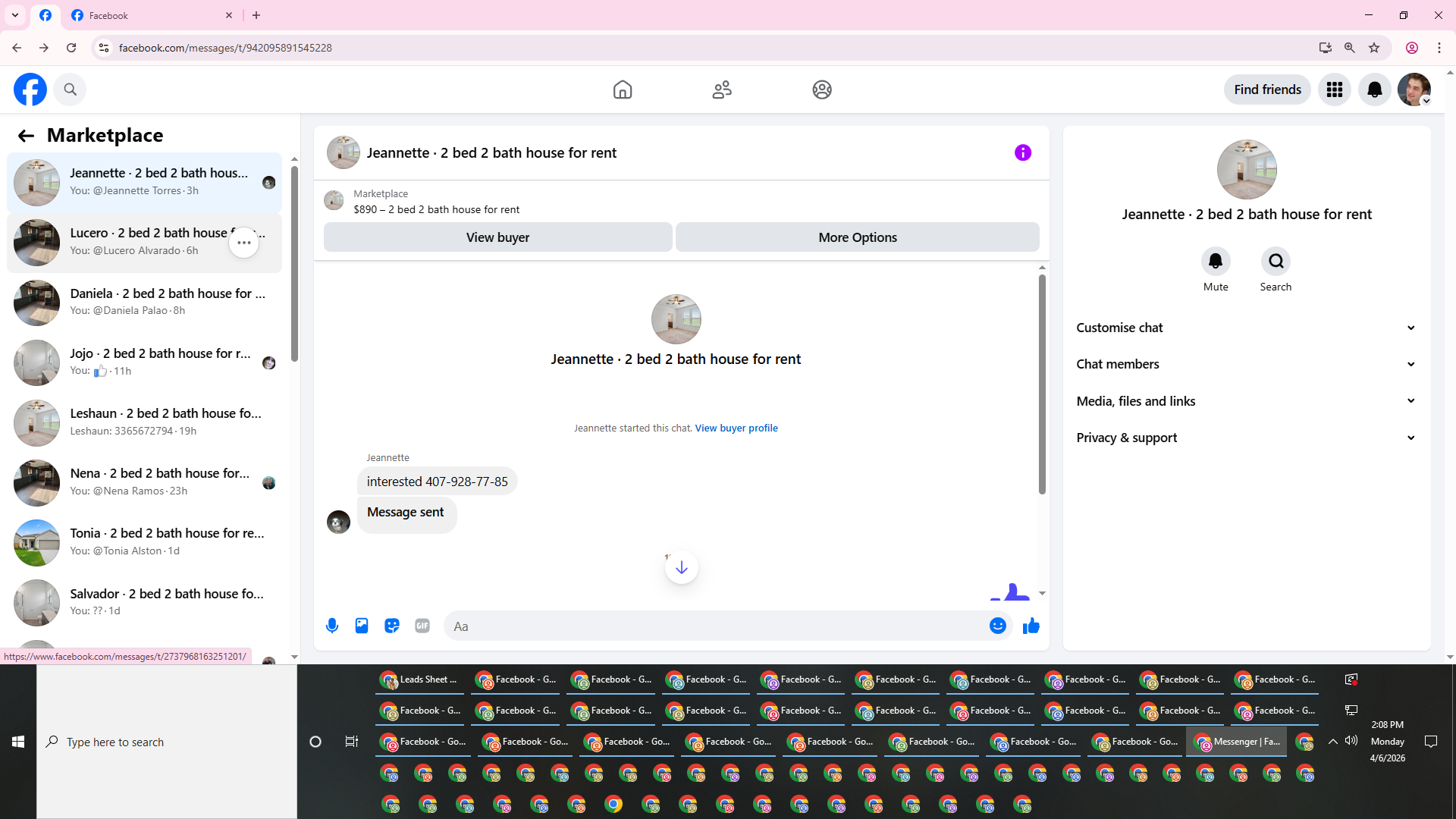Screen dimensions: 1456x819
Task: Open Jeannette conversation in chat list
Action: pos(144,183)
